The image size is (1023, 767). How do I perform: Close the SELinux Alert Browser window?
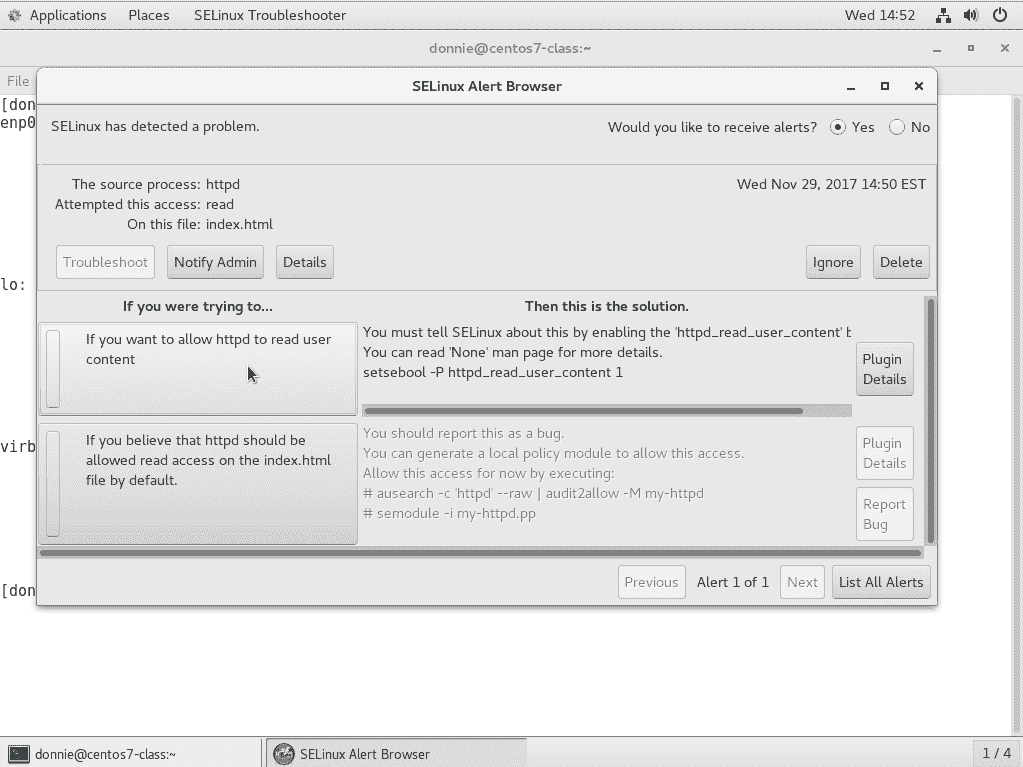click(919, 86)
